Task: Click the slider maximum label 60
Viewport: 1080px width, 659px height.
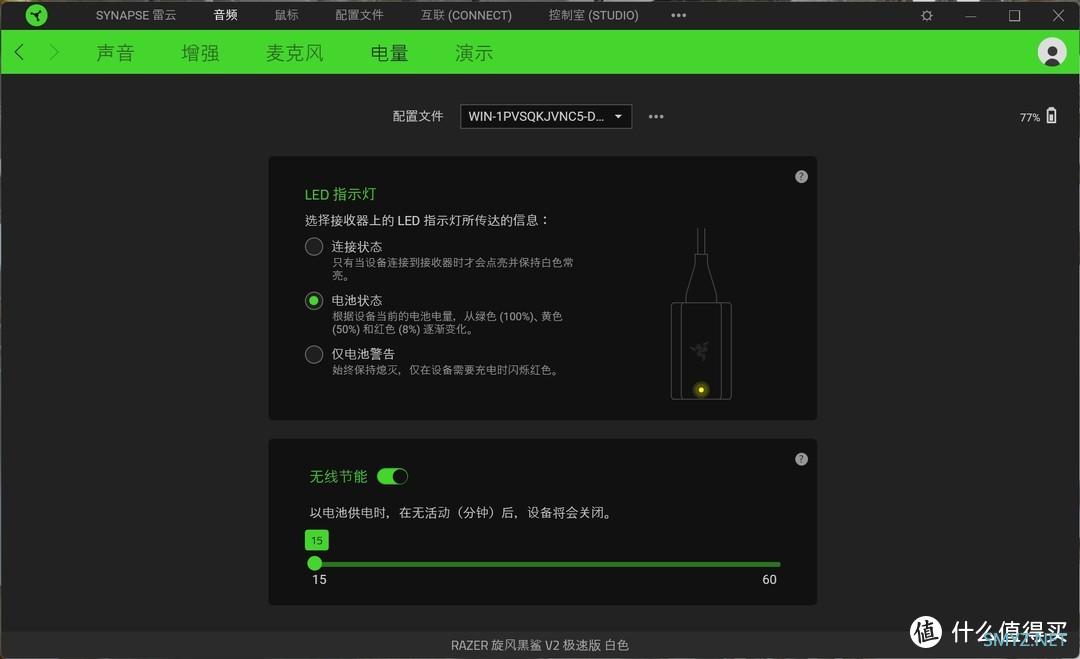Action: [x=769, y=580]
